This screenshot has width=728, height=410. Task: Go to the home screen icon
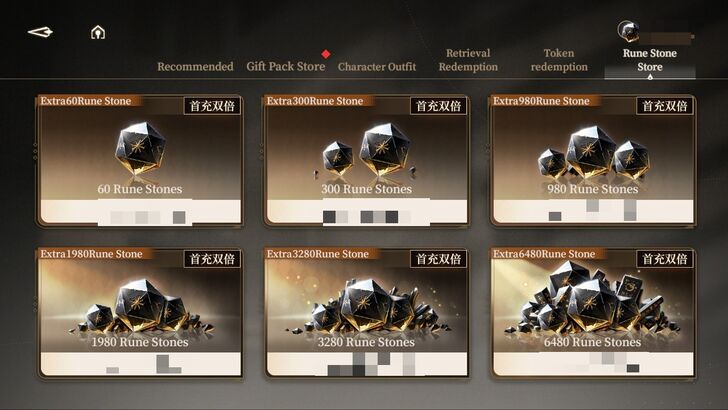pos(98,32)
